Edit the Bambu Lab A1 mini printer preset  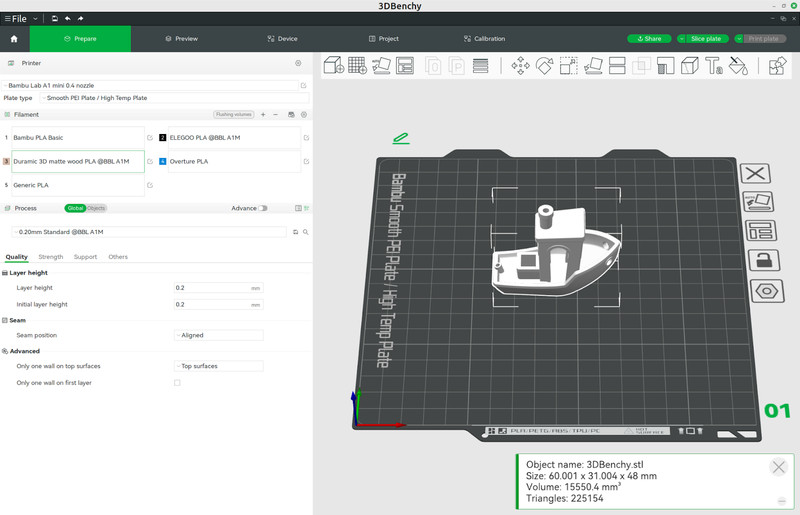point(304,86)
